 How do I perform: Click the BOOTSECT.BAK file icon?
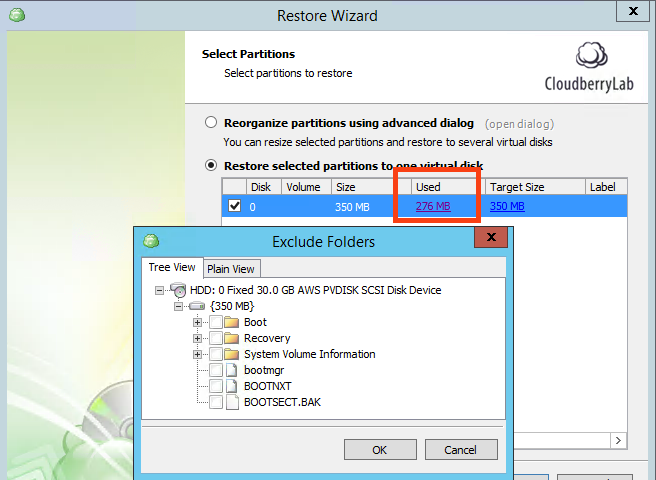tap(232, 402)
